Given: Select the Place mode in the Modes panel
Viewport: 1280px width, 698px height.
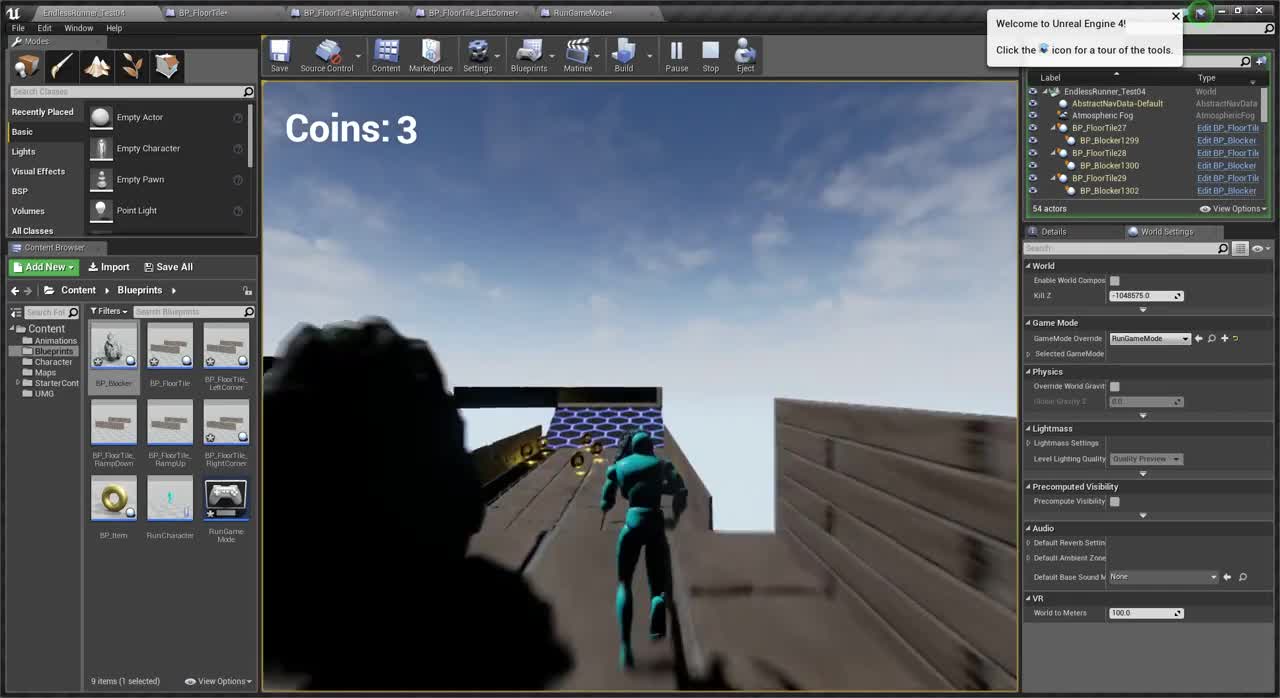Looking at the screenshot, I should [x=27, y=65].
